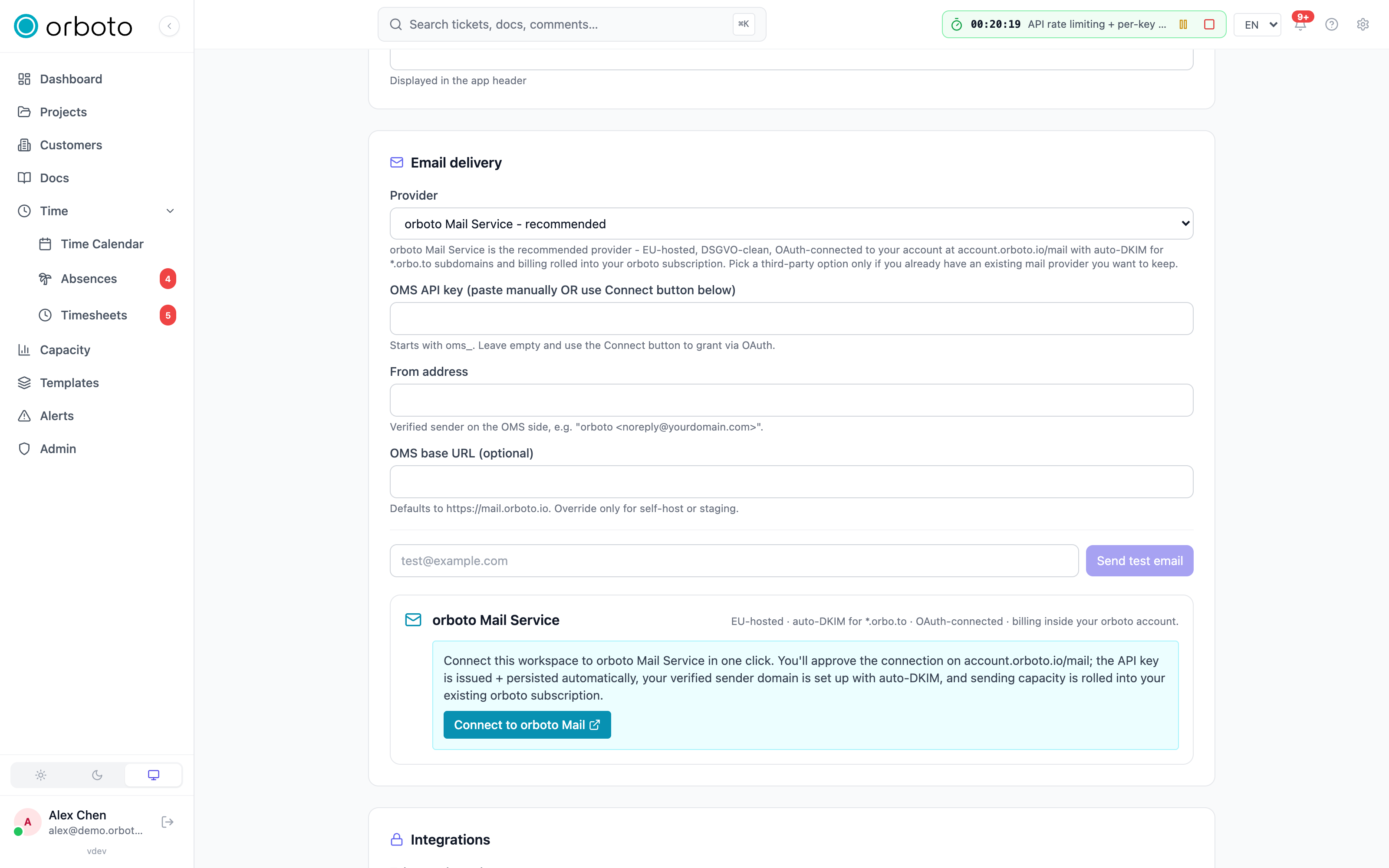Click the Capacity bar chart icon
The image size is (1389, 868).
point(24,350)
